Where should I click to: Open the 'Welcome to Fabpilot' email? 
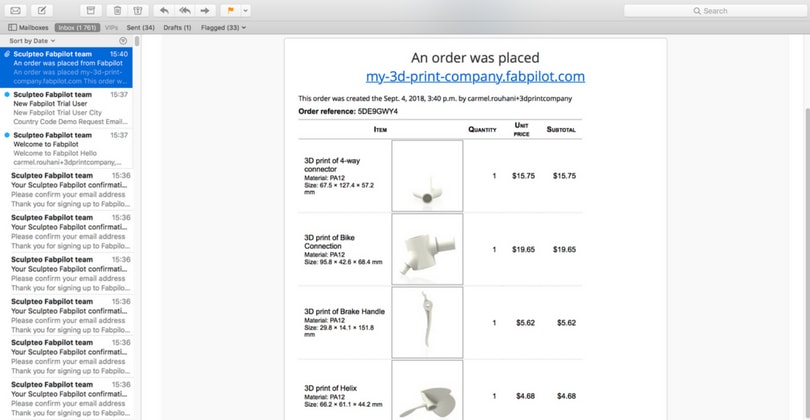click(66, 149)
